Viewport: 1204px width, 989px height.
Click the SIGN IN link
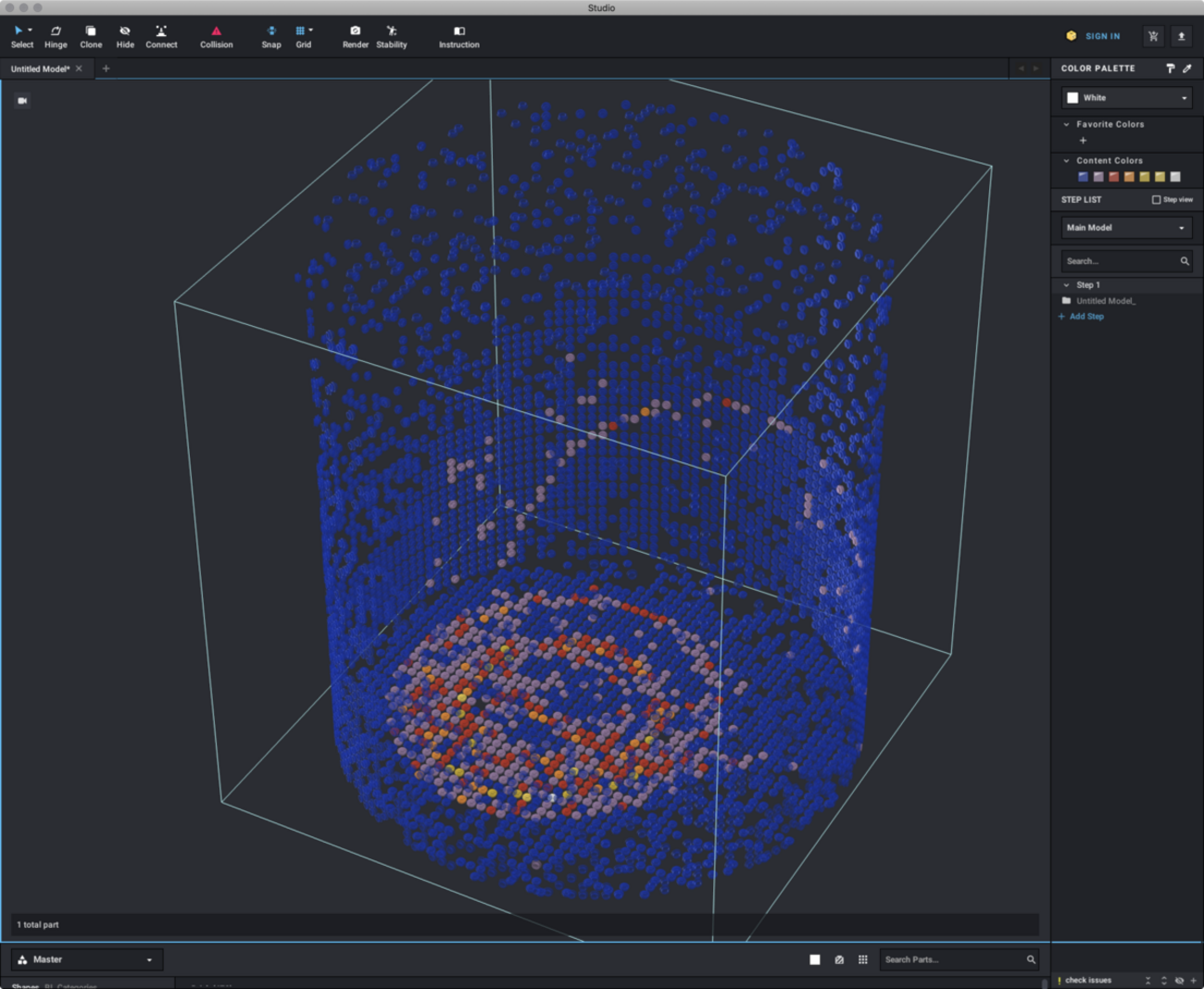tap(1102, 36)
